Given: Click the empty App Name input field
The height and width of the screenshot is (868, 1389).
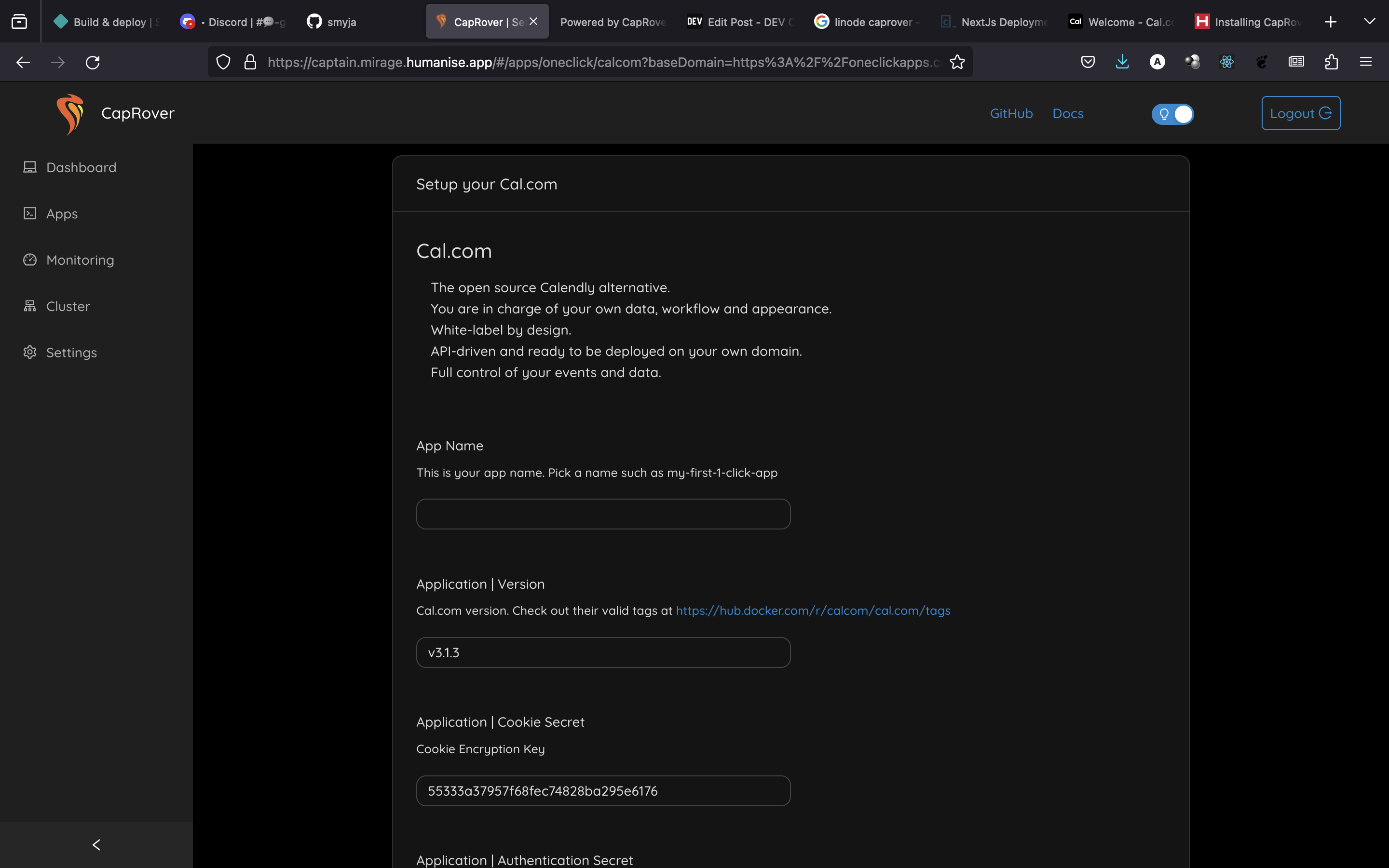Looking at the screenshot, I should [x=603, y=514].
